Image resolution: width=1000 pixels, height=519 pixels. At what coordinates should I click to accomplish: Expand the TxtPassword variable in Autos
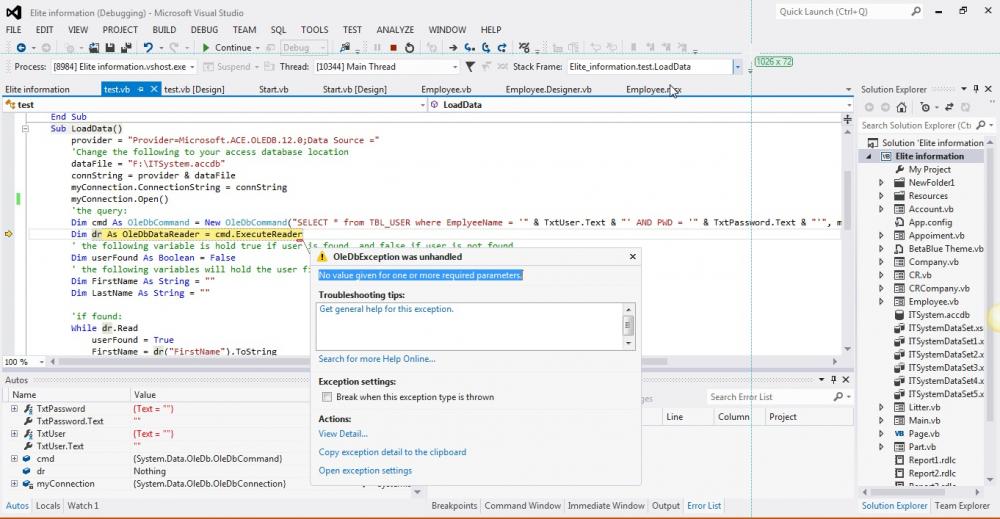[14, 409]
